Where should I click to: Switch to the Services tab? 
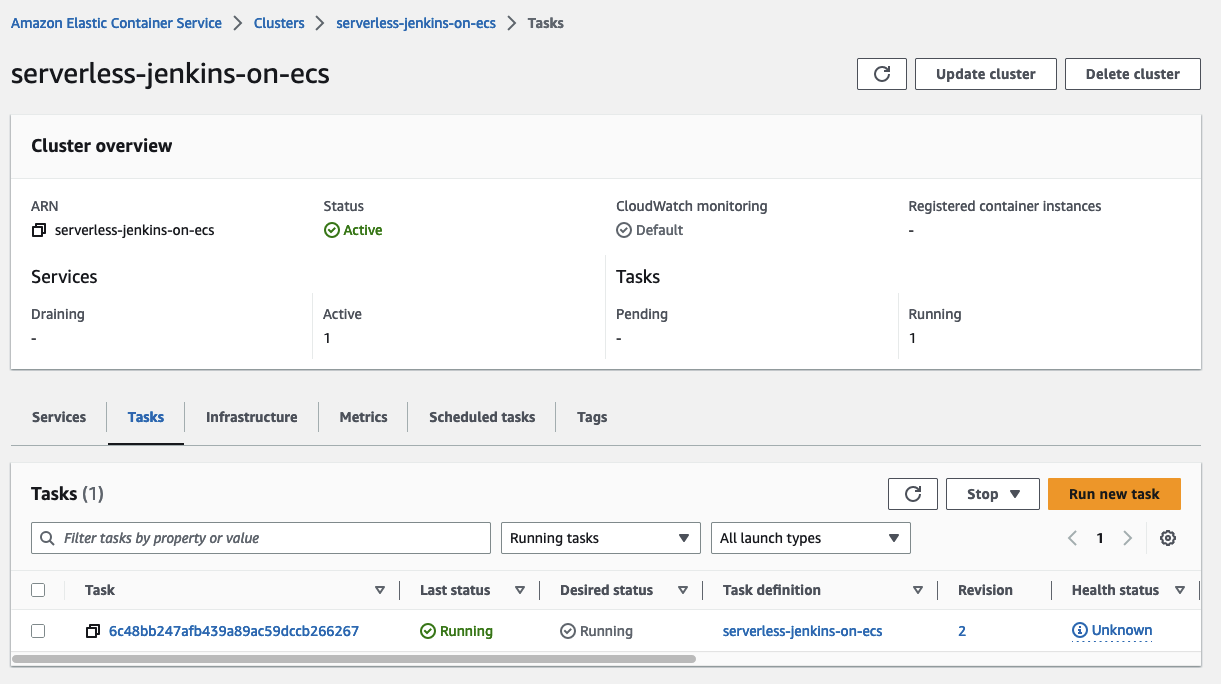[59, 417]
